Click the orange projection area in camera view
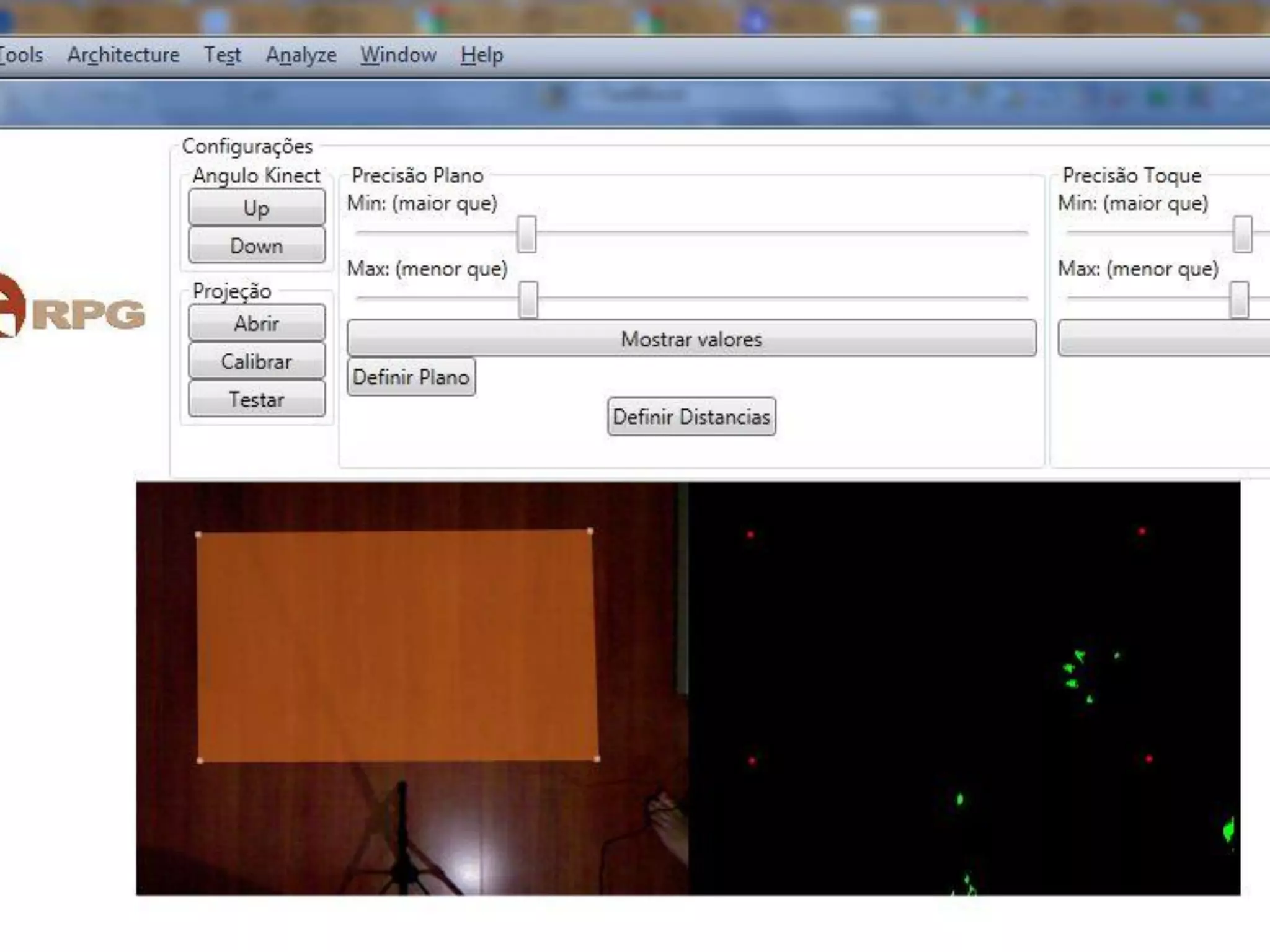This screenshot has width=1270, height=952. [397, 646]
